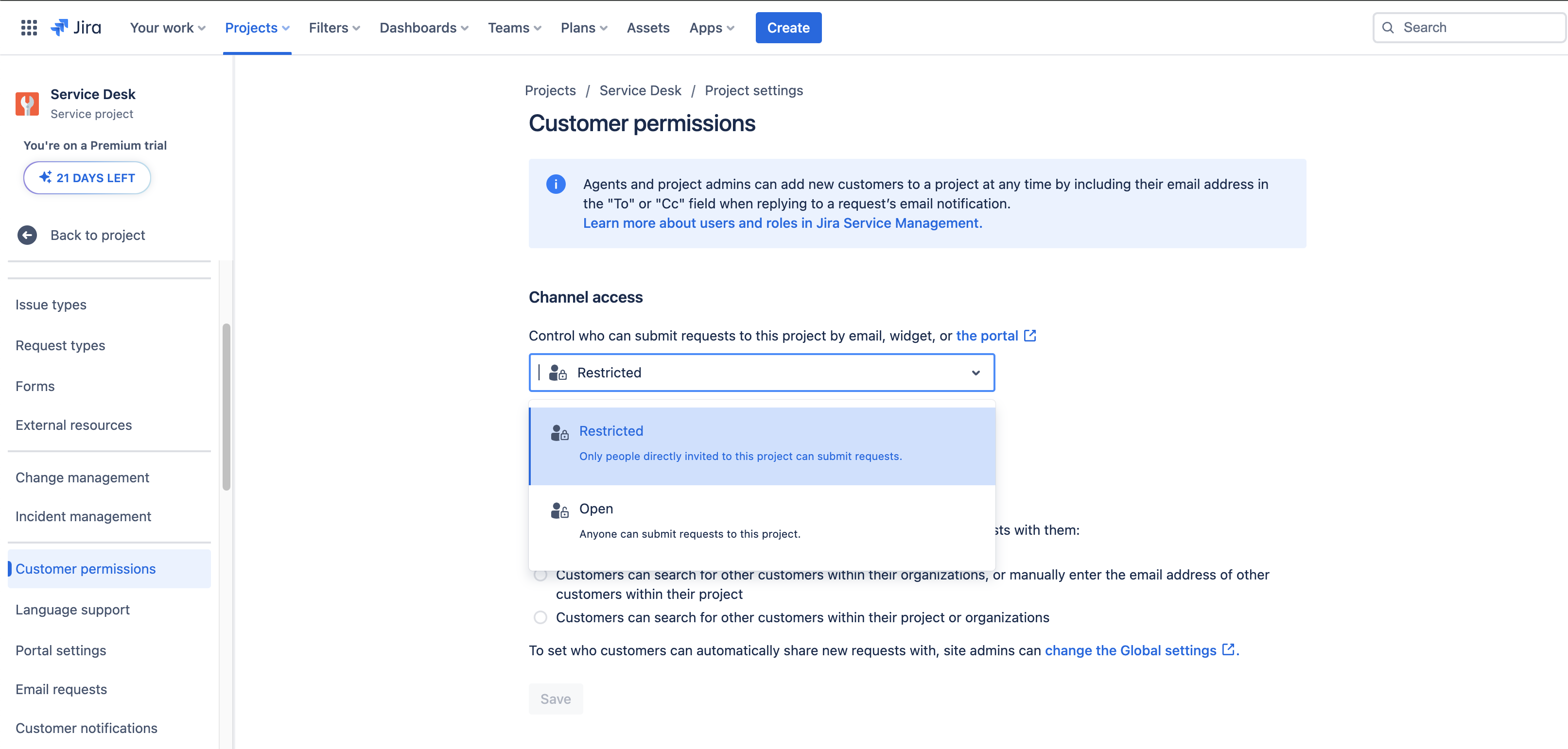Click the back arrow next to Back to project
The width and height of the screenshot is (1568, 749).
click(27, 235)
